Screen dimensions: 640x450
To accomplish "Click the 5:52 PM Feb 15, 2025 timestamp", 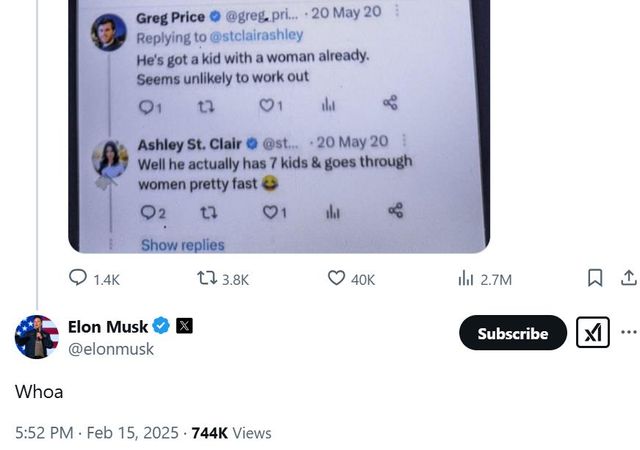I will click(x=94, y=433).
